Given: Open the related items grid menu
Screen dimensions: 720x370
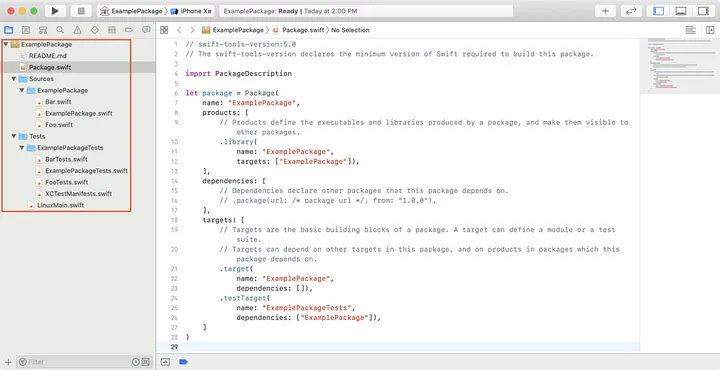Looking at the screenshot, I should (164, 30).
